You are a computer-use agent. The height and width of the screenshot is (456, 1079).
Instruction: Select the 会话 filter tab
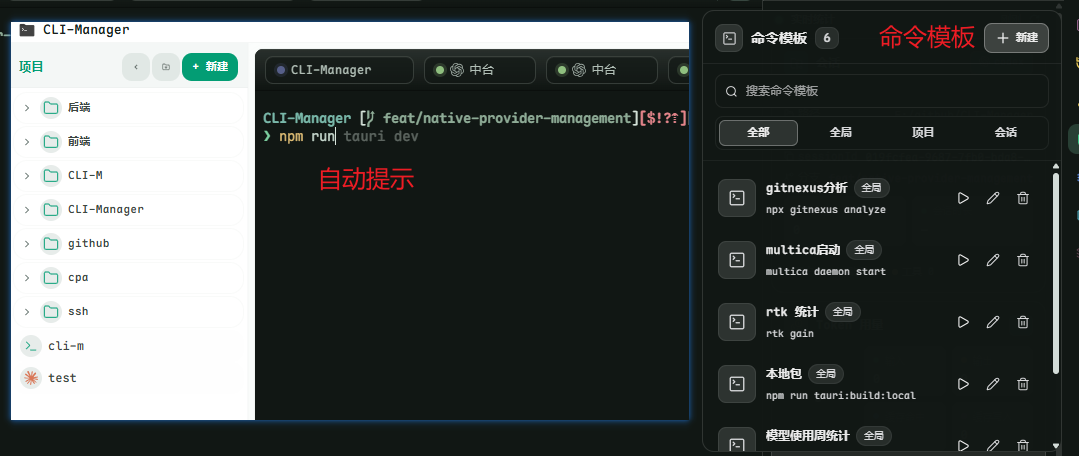point(1005,133)
